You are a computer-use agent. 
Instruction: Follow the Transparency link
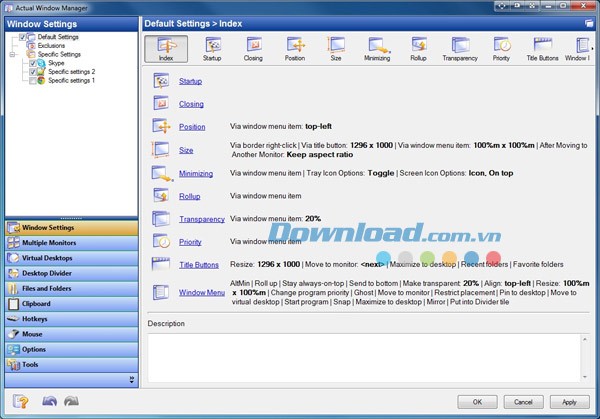[x=202, y=219]
